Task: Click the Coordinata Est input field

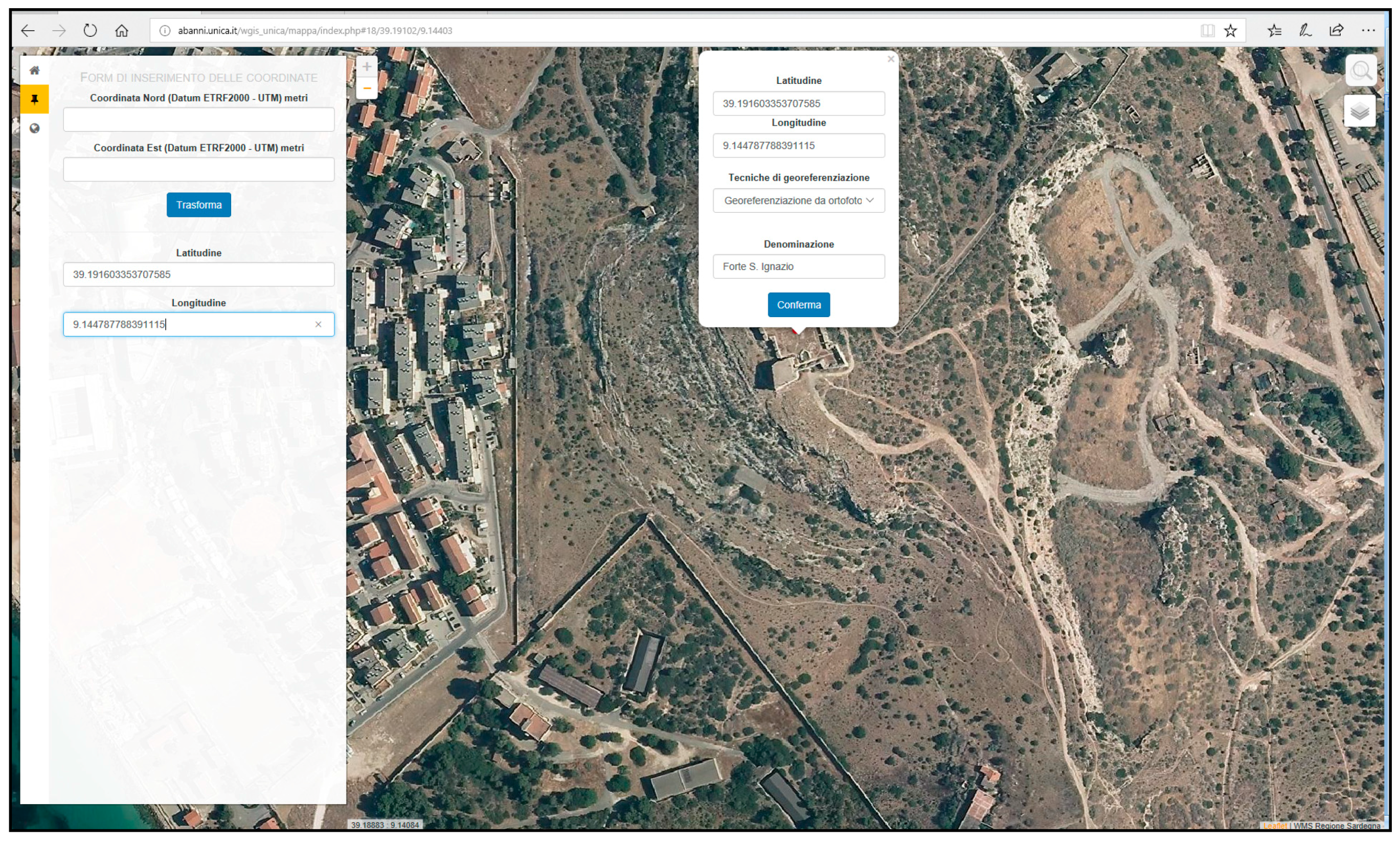Action: click(198, 169)
